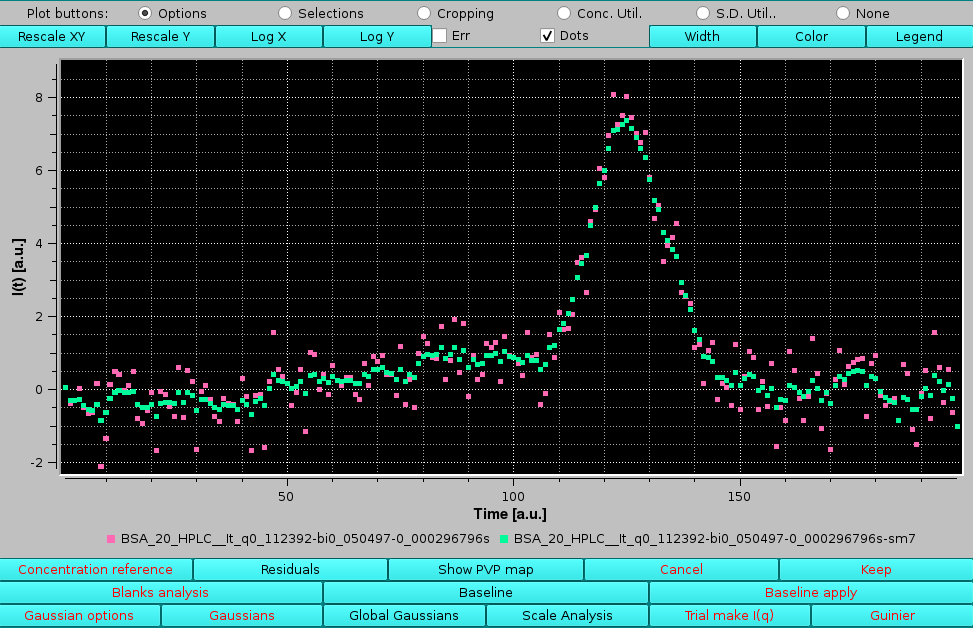Show the plot Legend
The width and height of the screenshot is (973, 628).
click(x=919, y=36)
